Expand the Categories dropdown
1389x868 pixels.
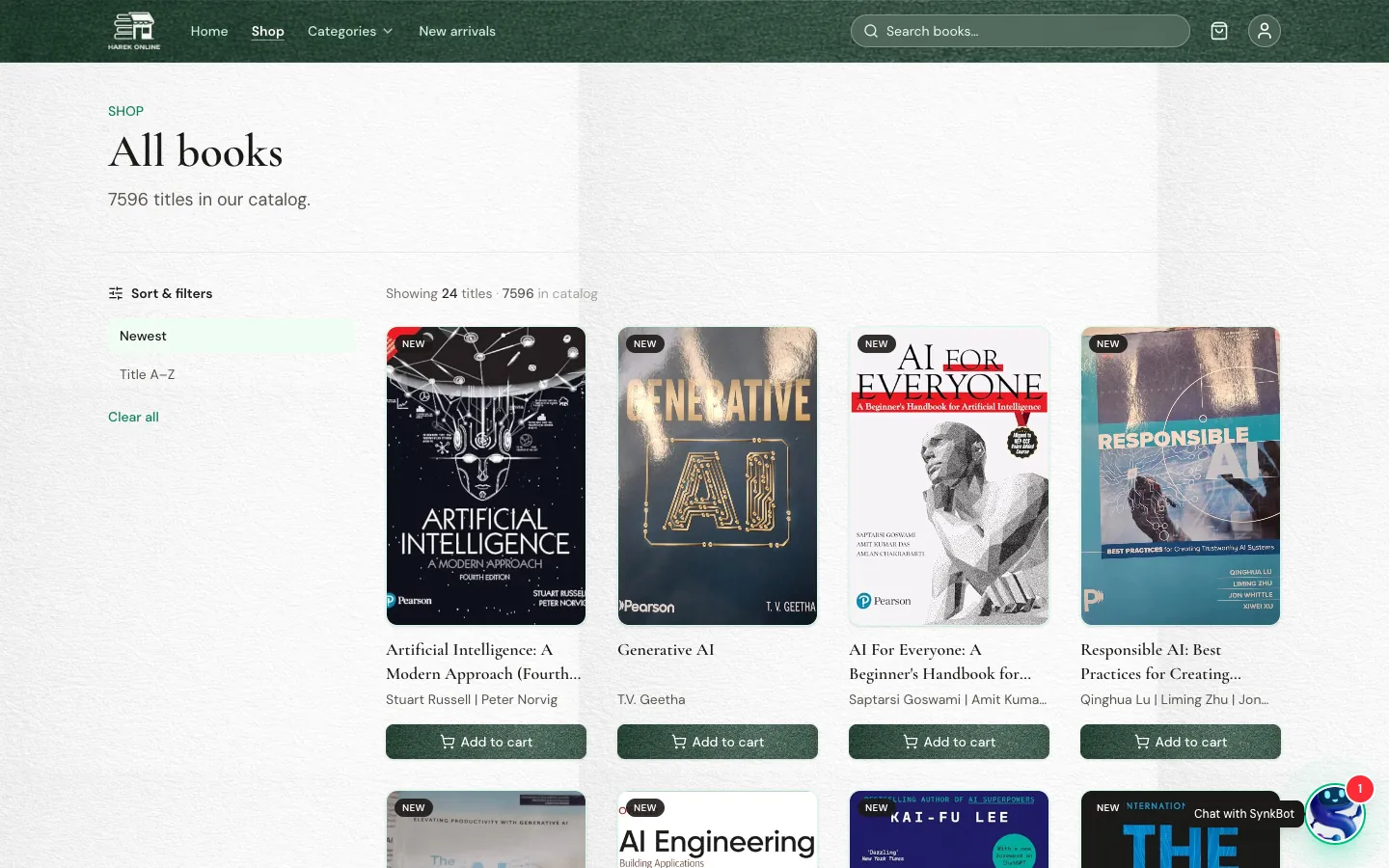[350, 31]
